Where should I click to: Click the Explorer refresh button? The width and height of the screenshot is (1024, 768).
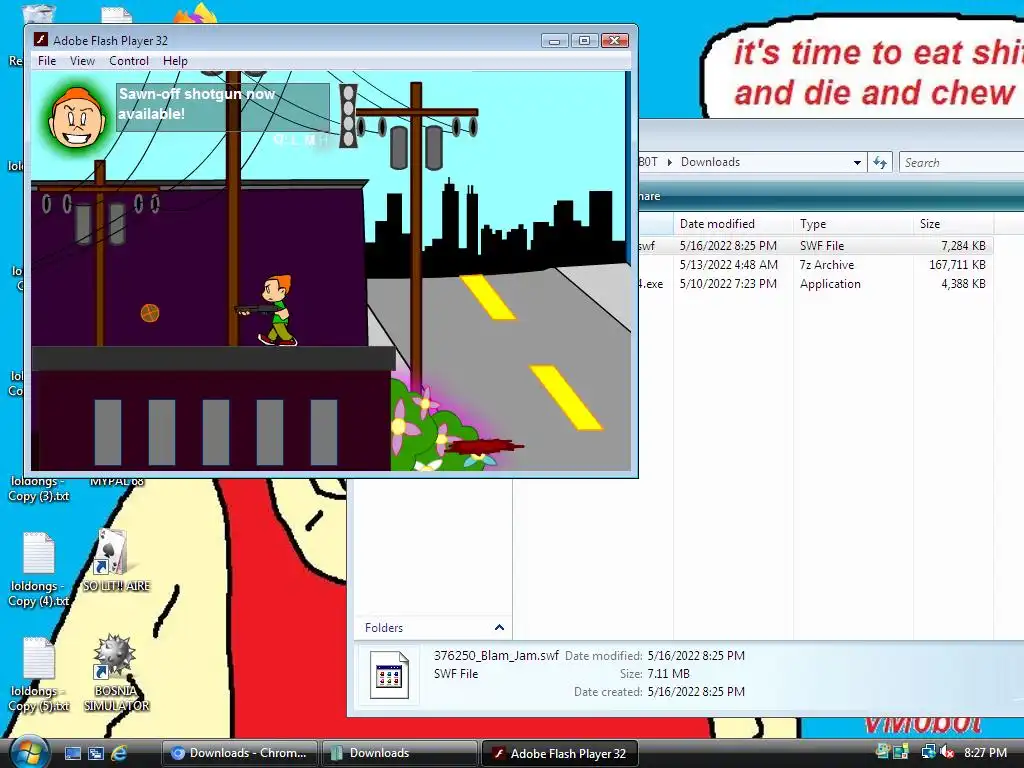[x=880, y=163]
